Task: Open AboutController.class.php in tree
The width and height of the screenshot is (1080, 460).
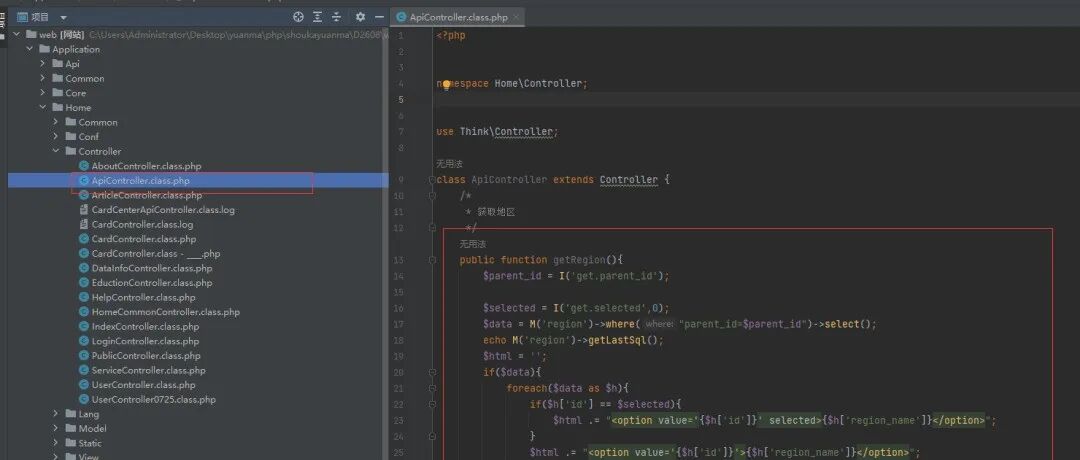Action: tap(146, 166)
